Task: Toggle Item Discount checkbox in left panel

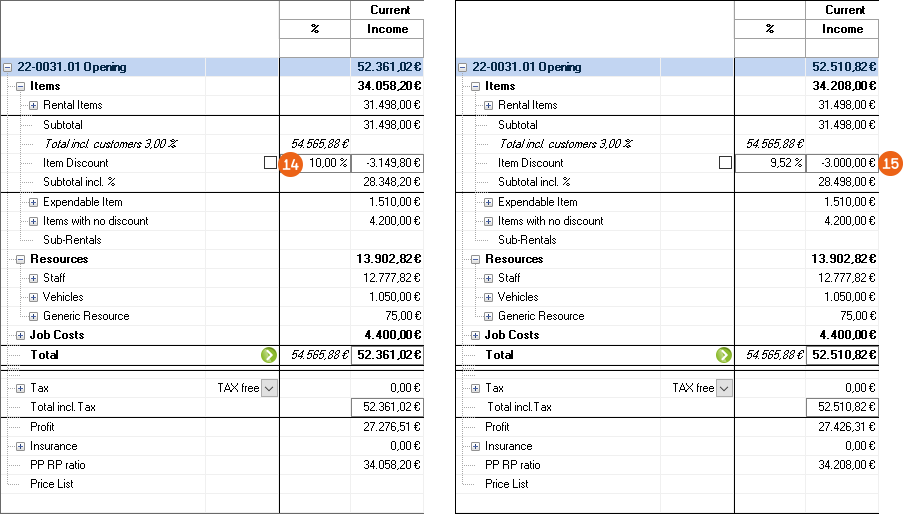Action: pyautogui.click(x=270, y=163)
